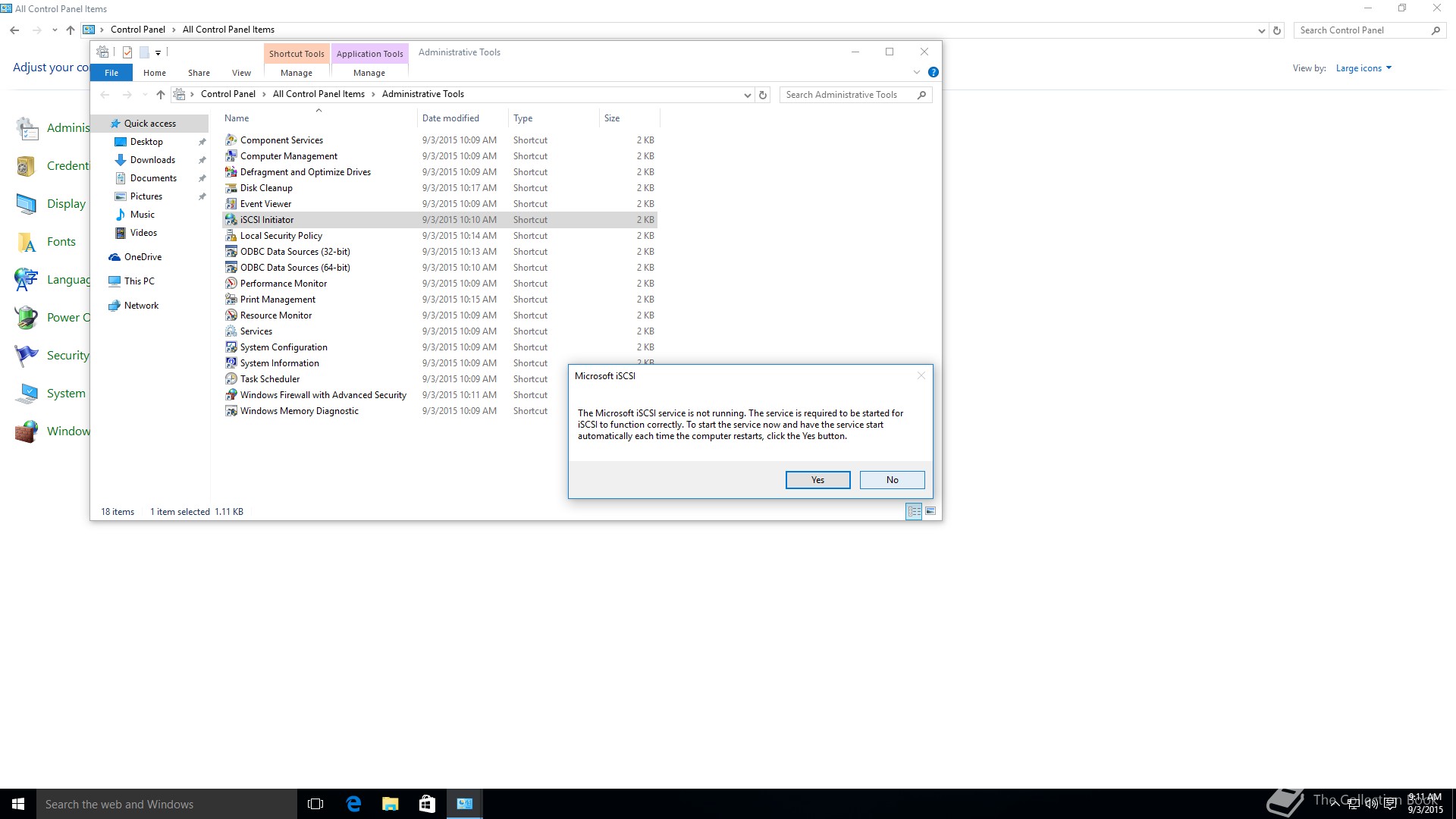The image size is (1456, 819).
Task: Open System in the Control Panel window
Action: pos(66,394)
